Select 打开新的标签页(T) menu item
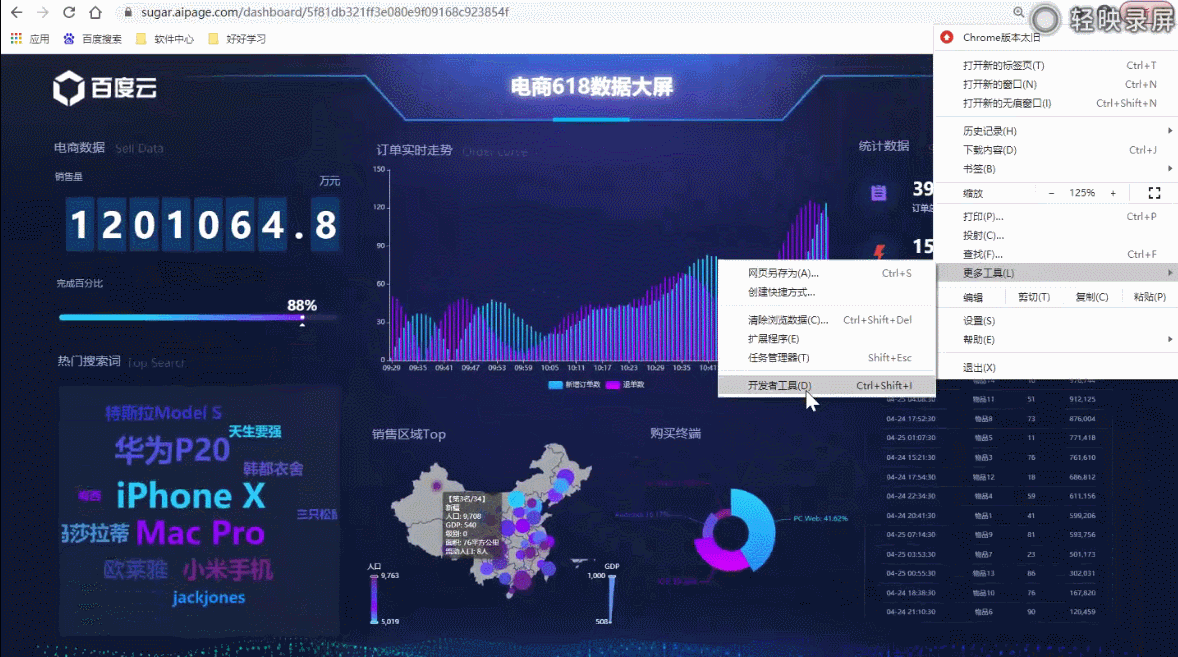The image size is (1178, 657). [1056, 65]
